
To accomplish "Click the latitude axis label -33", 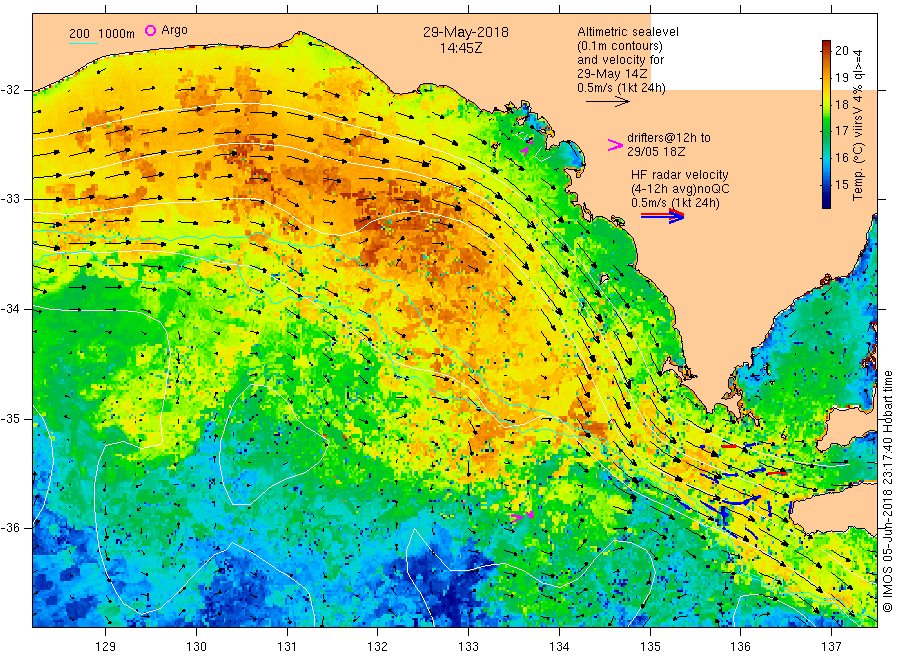I will point(10,199).
